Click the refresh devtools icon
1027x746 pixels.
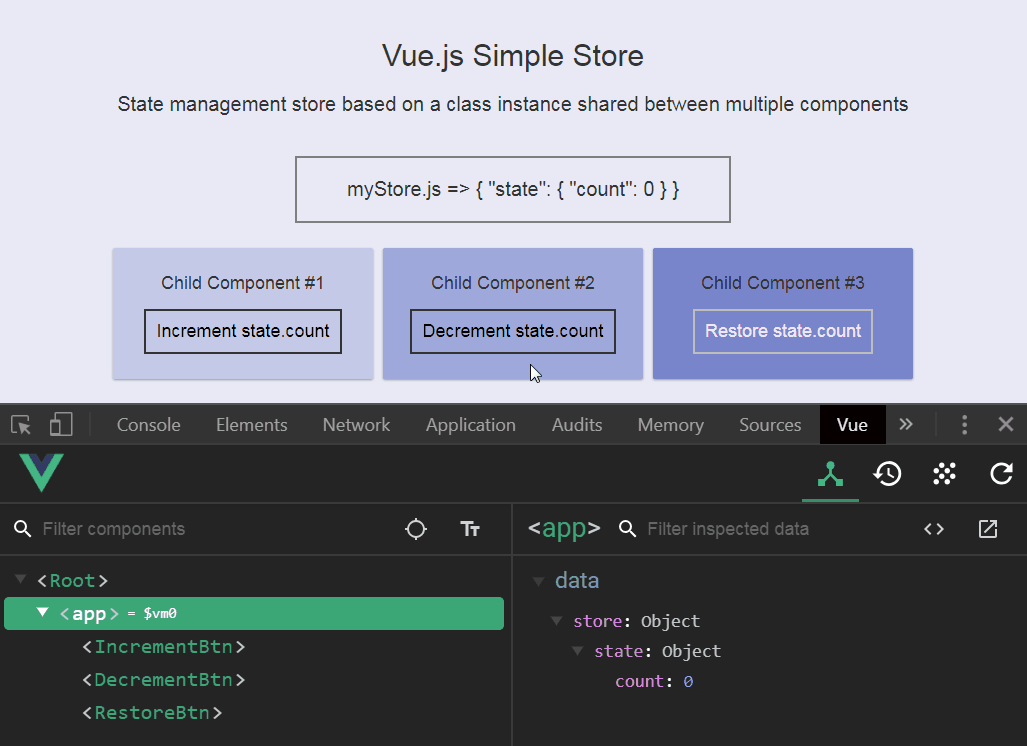pyautogui.click(x=1001, y=474)
